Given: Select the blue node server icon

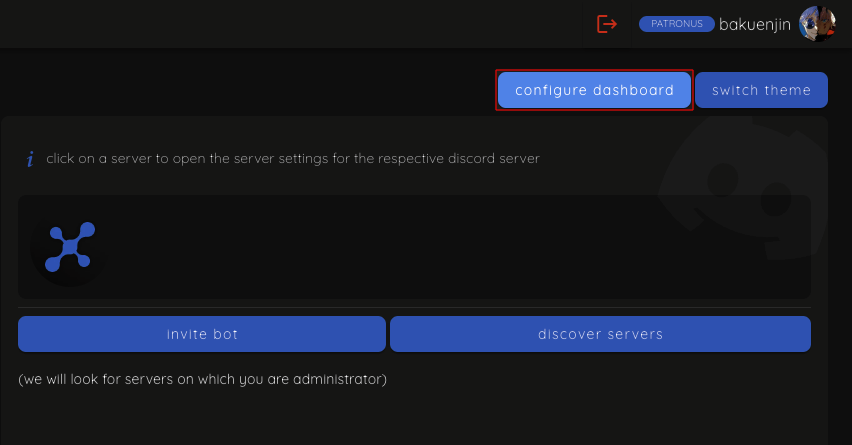Looking at the screenshot, I should tap(69, 246).
